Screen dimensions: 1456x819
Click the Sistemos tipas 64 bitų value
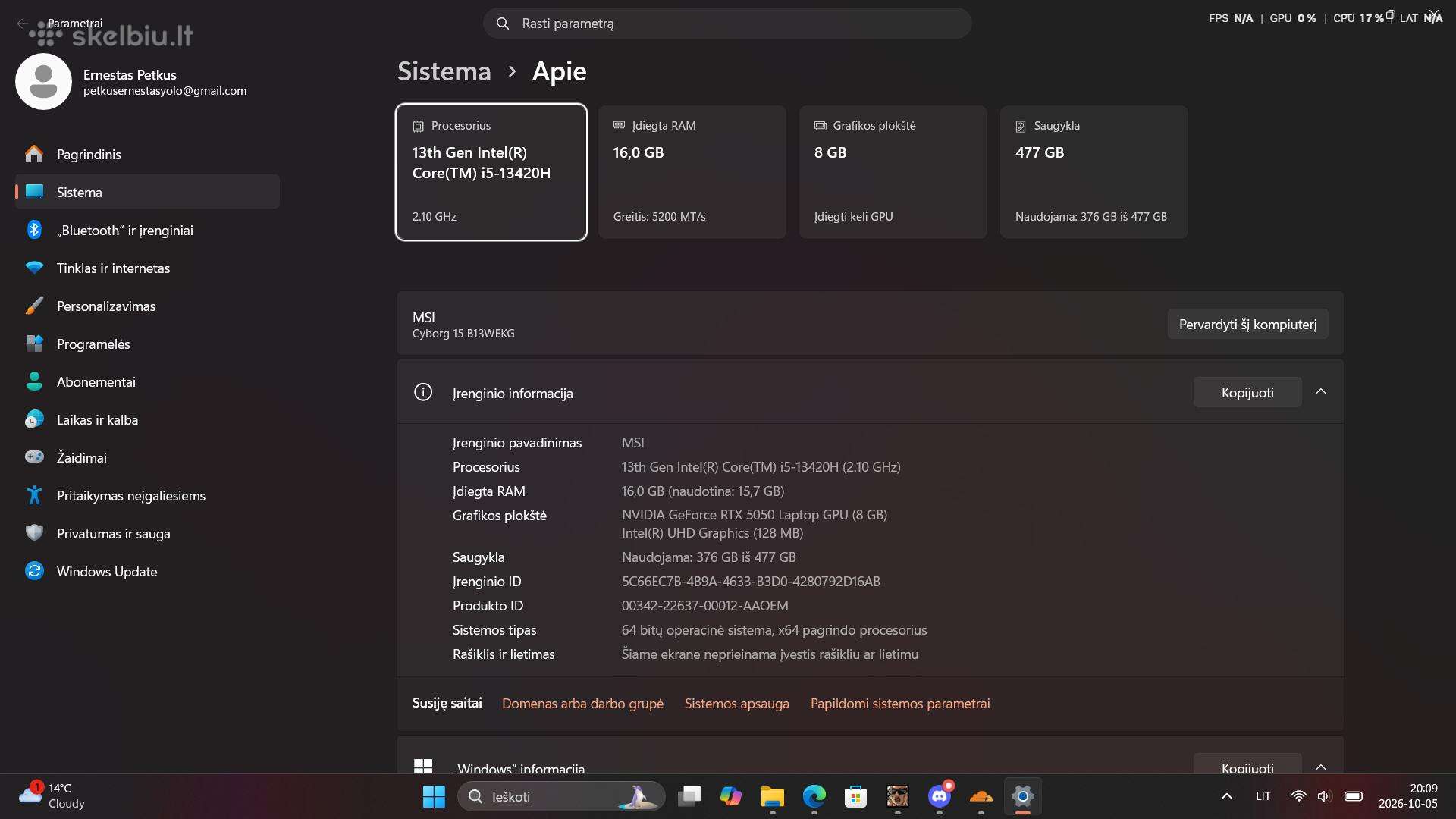(x=774, y=630)
